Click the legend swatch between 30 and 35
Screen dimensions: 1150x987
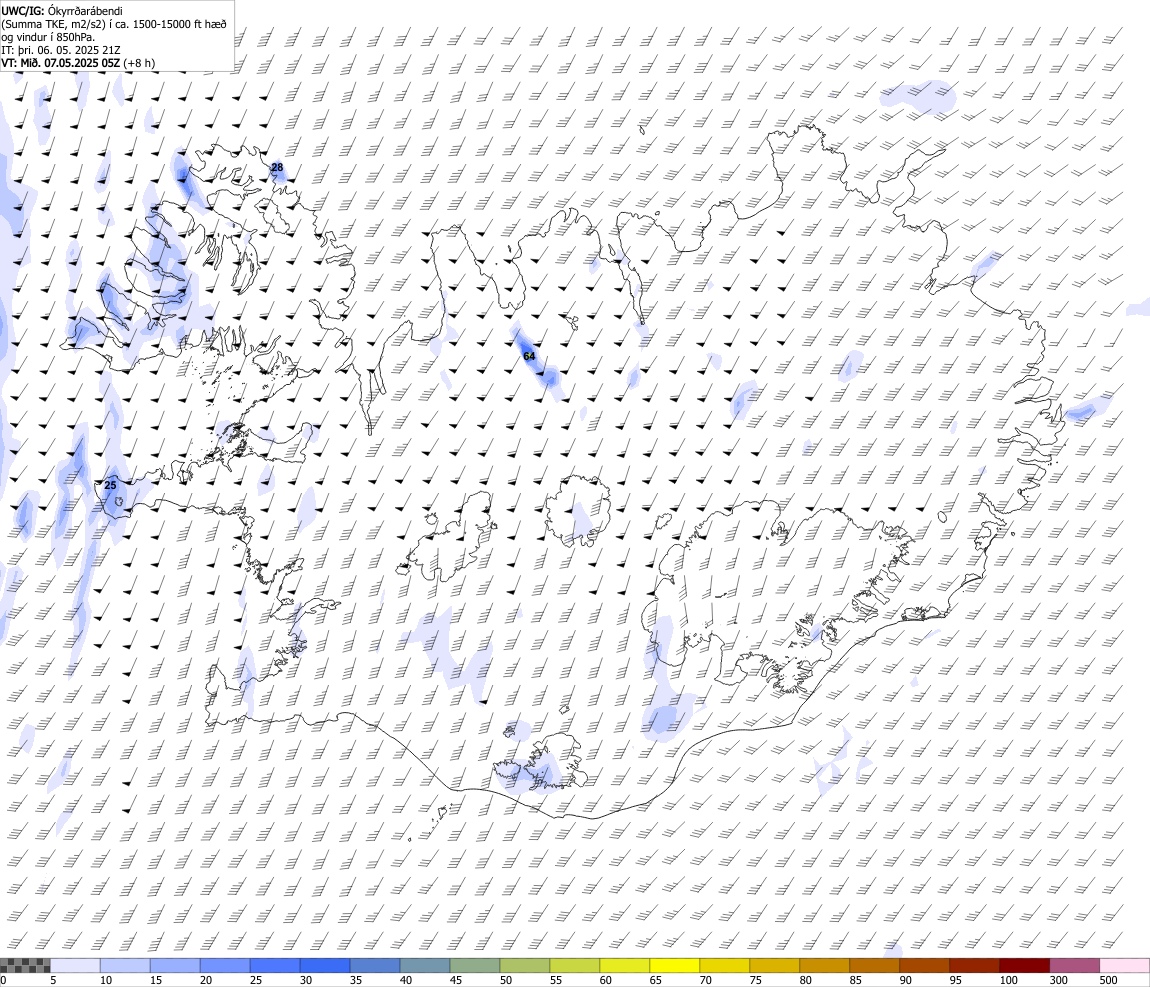[x=325, y=965]
